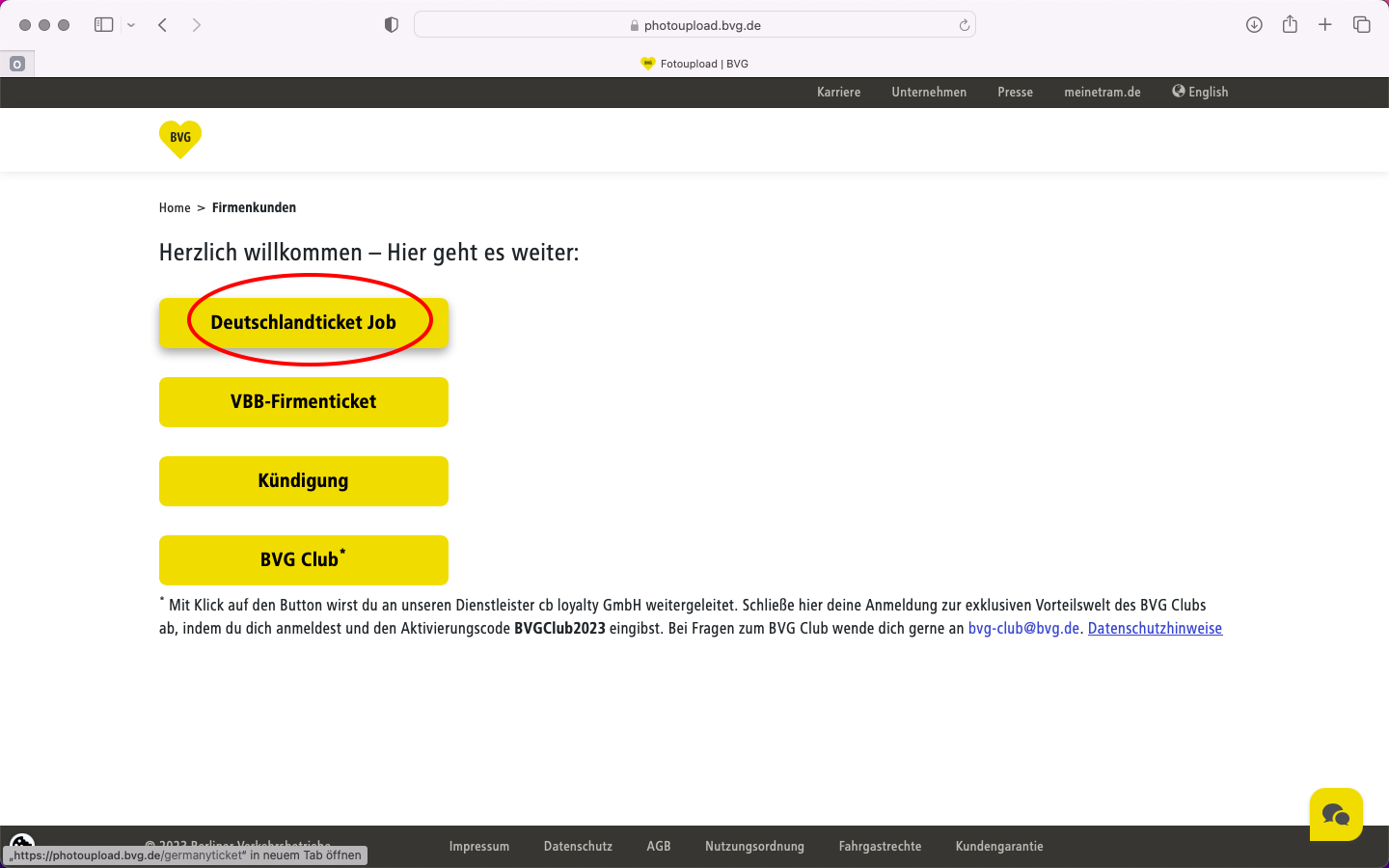Image resolution: width=1389 pixels, height=868 pixels.
Task: Open the chat widget icon
Action: 1336,815
